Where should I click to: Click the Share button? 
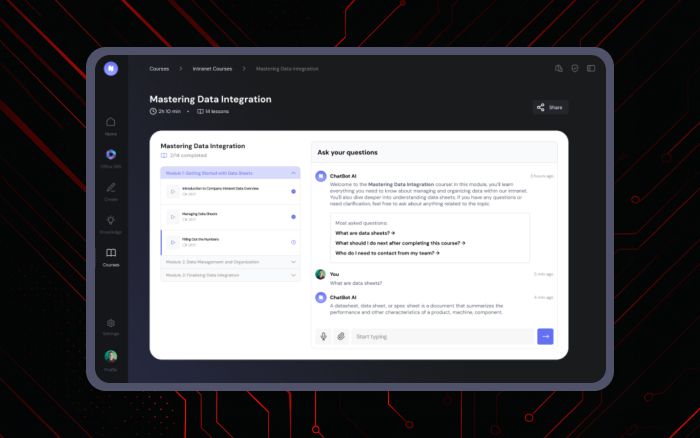[550, 107]
